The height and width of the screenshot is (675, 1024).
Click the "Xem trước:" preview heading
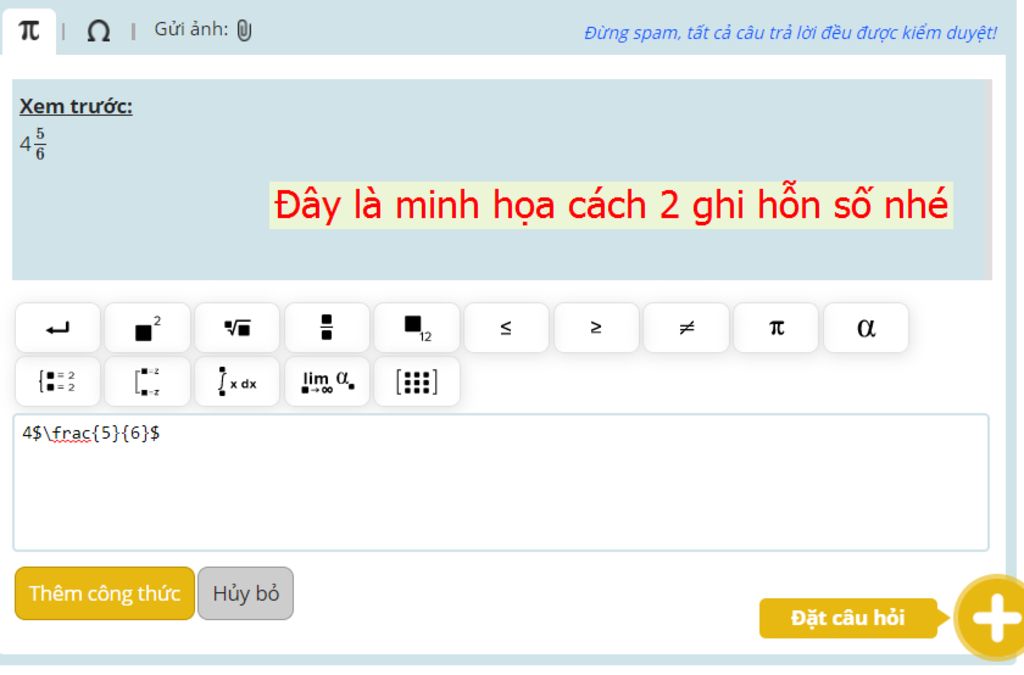coord(76,106)
